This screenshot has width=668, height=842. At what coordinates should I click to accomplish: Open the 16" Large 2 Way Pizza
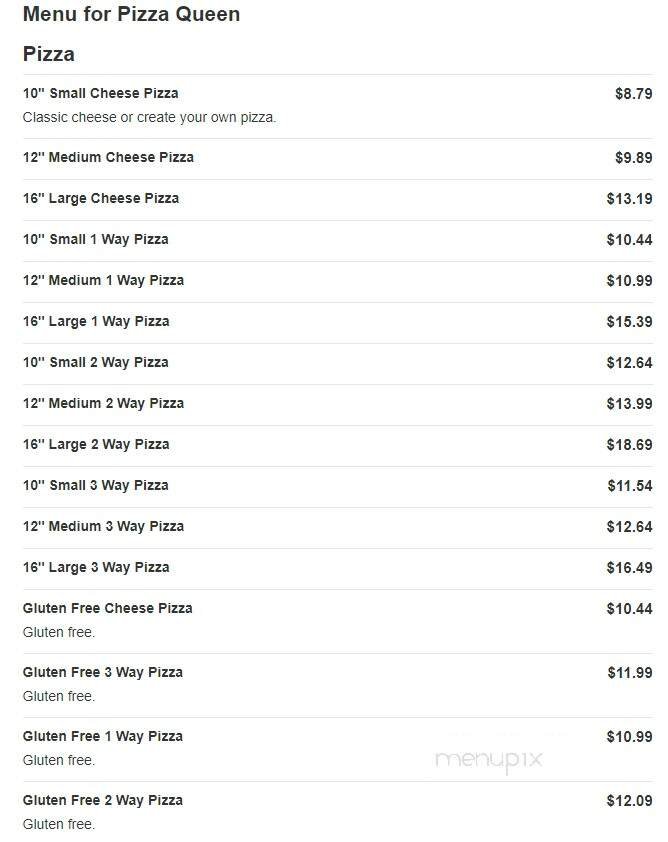(x=96, y=445)
